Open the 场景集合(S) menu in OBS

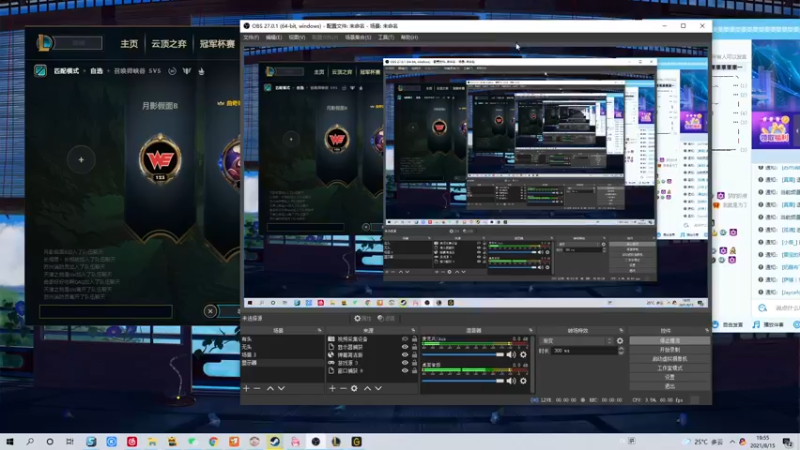[358, 37]
